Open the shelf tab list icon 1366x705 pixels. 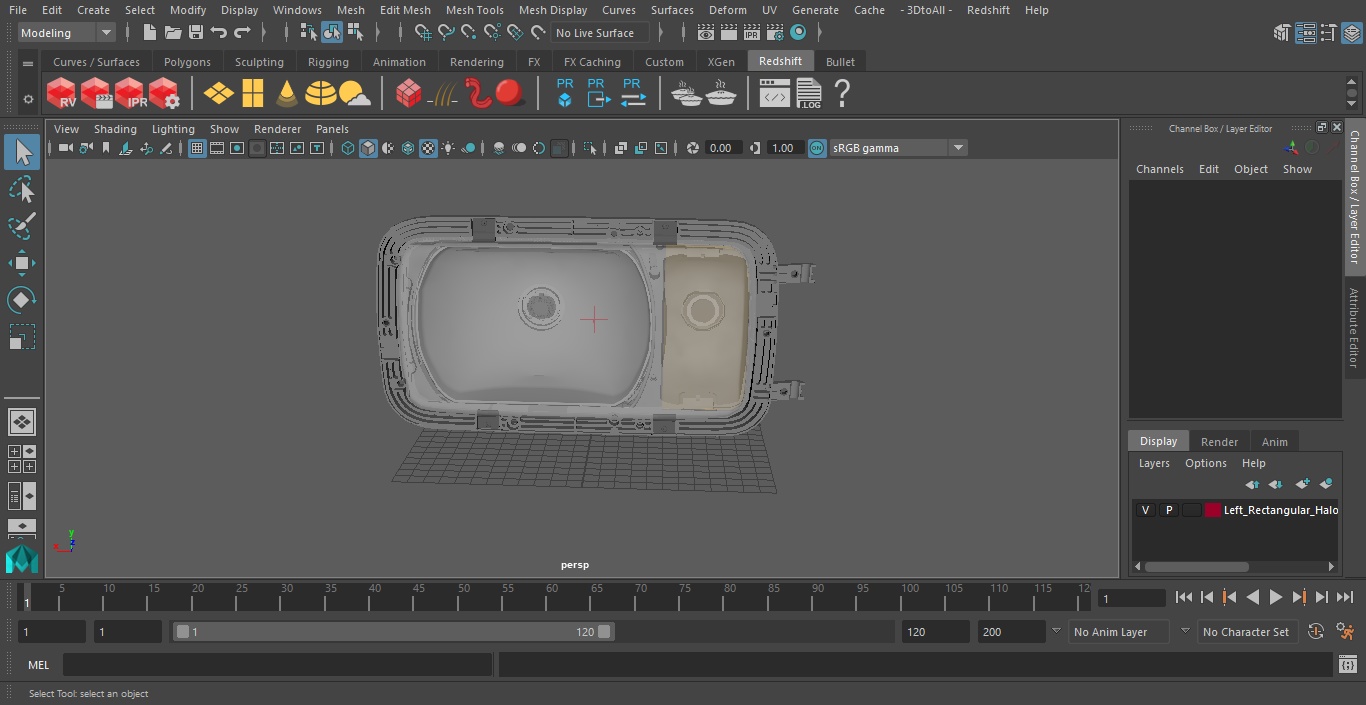click(28, 63)
